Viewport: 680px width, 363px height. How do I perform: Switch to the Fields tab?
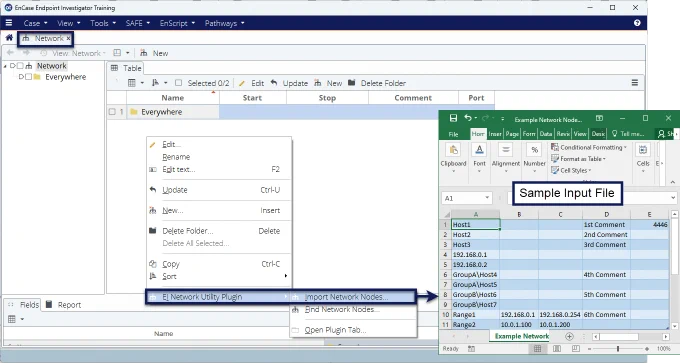tap(24, 305)
